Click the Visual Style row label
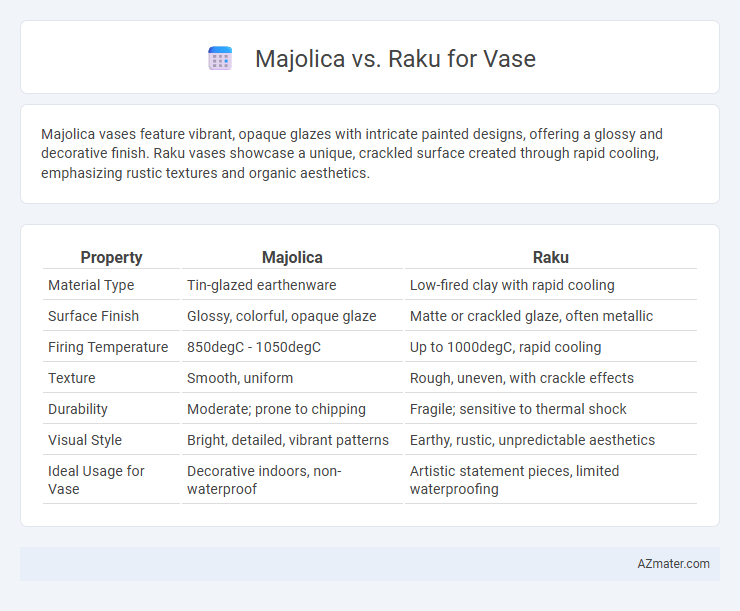Image resolution: width=740 pixels, height=611 pixels. [x=85, y=440]
